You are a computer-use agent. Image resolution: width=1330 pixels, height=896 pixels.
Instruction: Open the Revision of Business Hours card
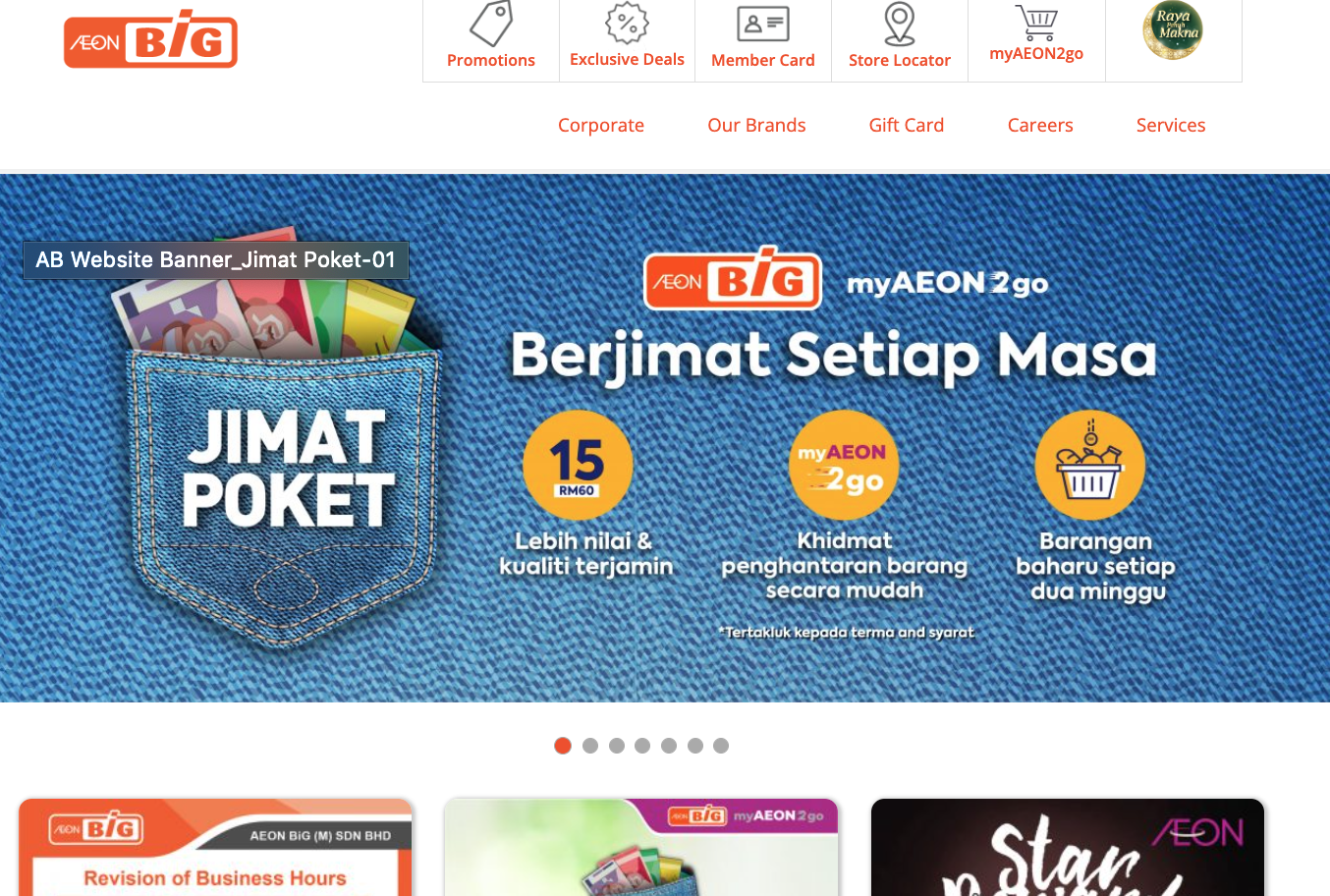coord(215,847)
